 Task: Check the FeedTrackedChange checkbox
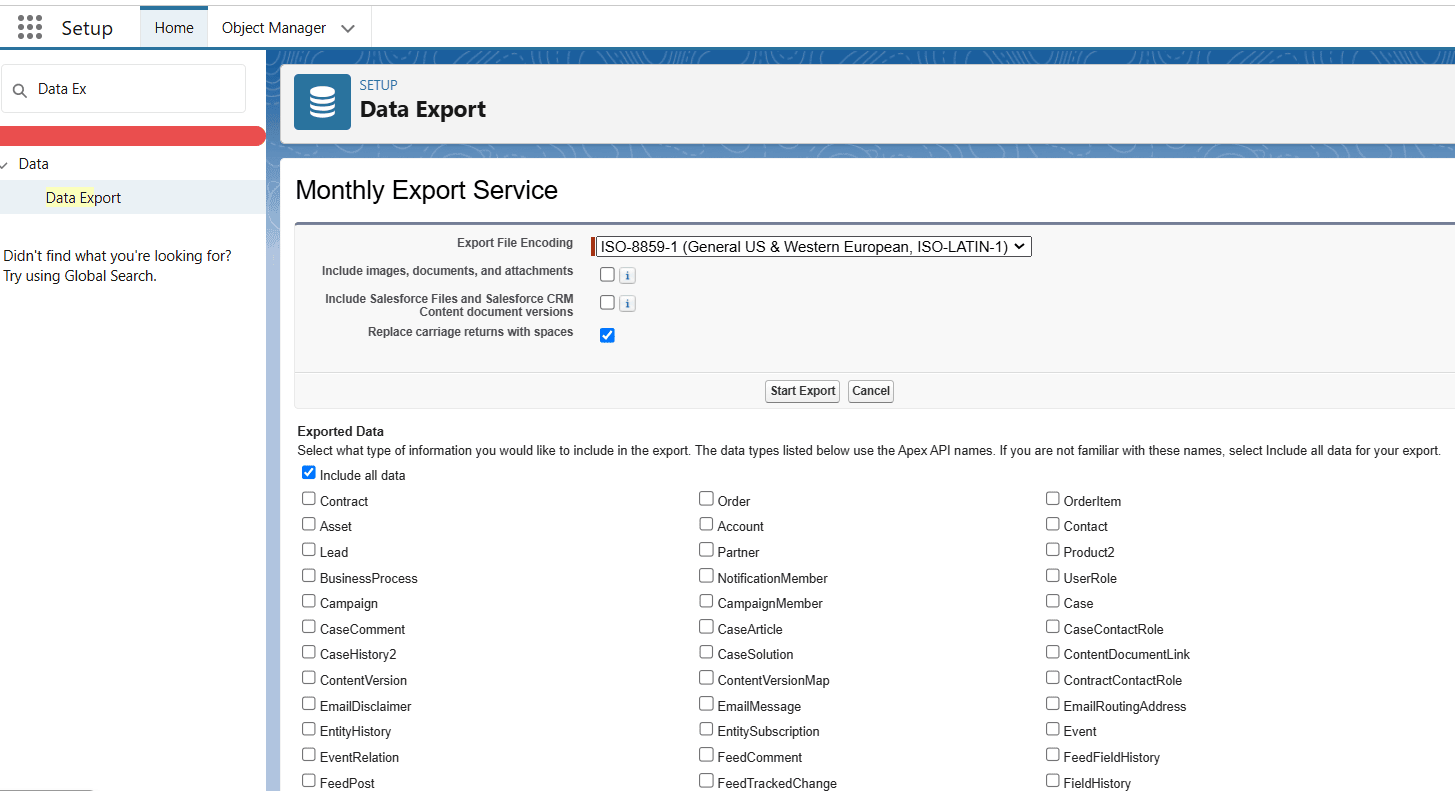point(707,780)
